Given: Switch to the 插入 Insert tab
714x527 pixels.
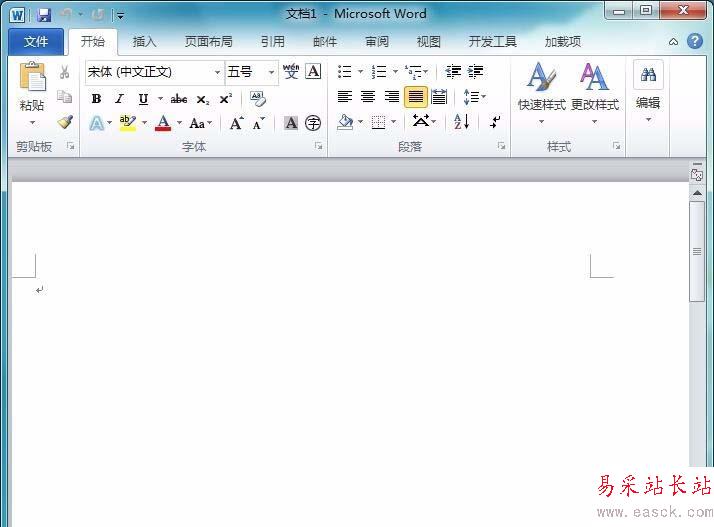Looking at the screenshot, I should click(x=144, y=42).
